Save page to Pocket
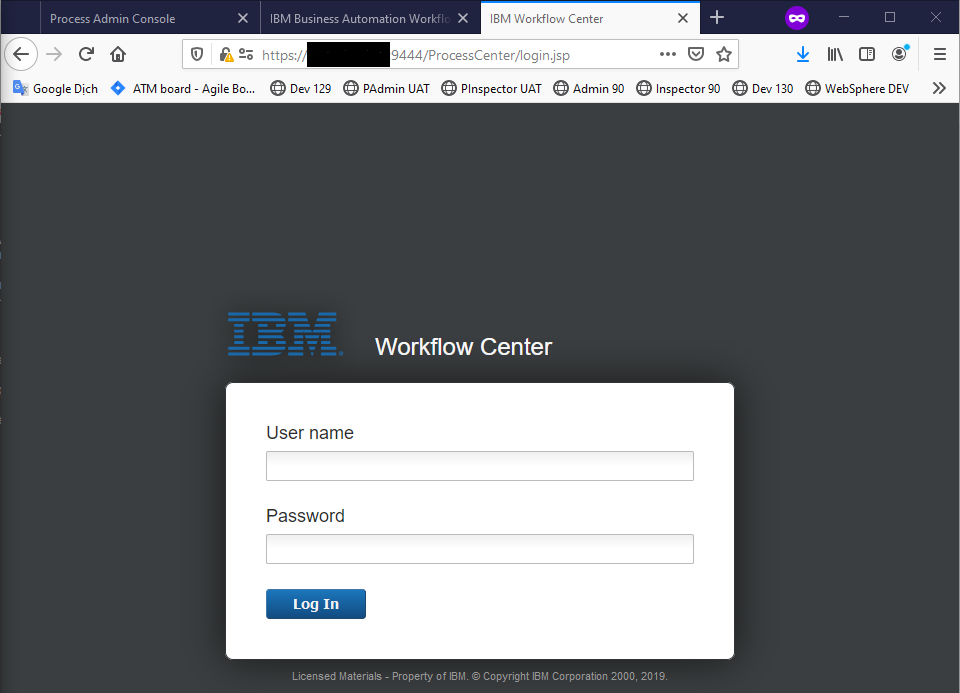 pyautogui.click(x=696, y=54)
